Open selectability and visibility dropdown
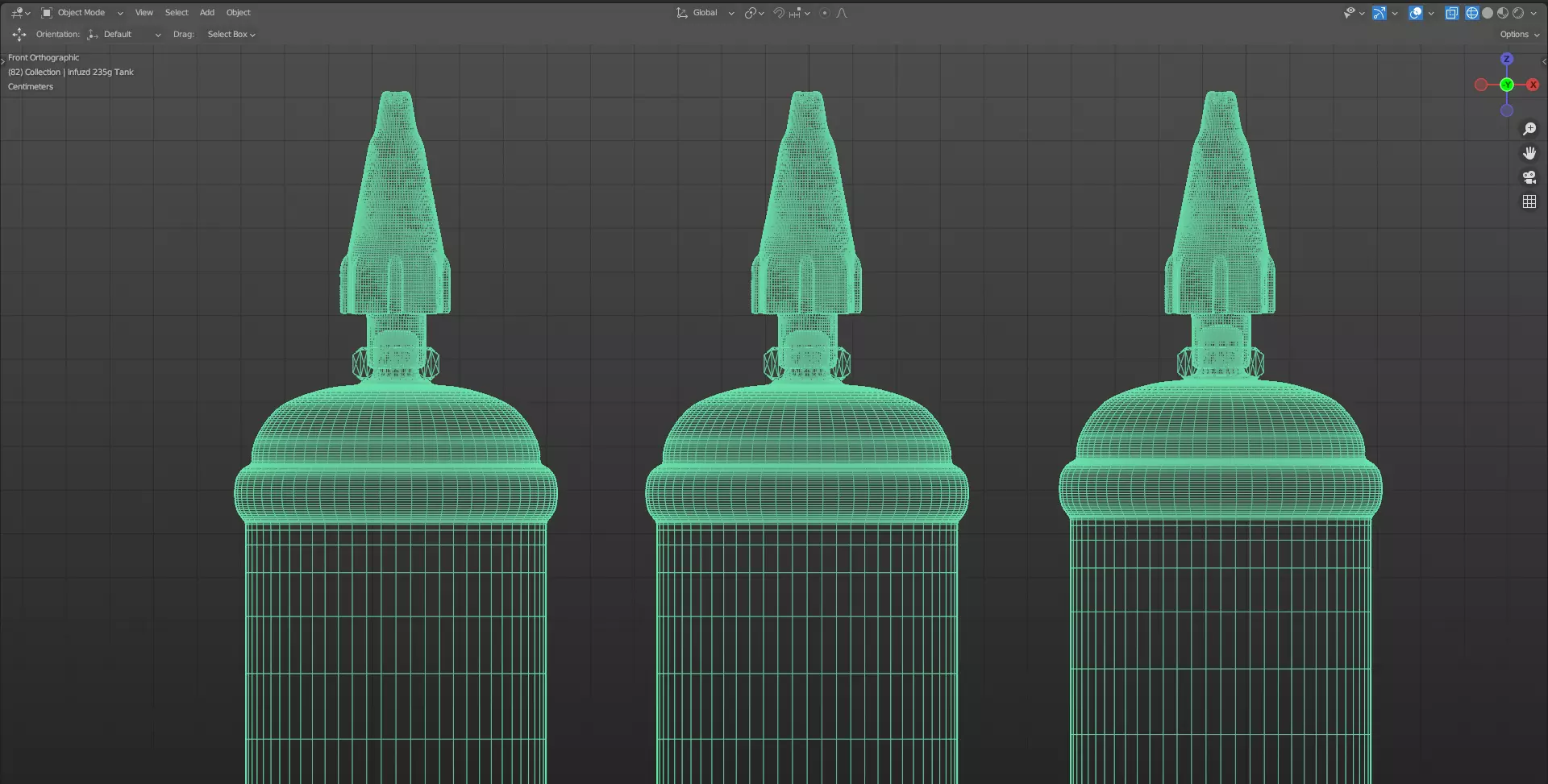 (x=1354, y=13)
